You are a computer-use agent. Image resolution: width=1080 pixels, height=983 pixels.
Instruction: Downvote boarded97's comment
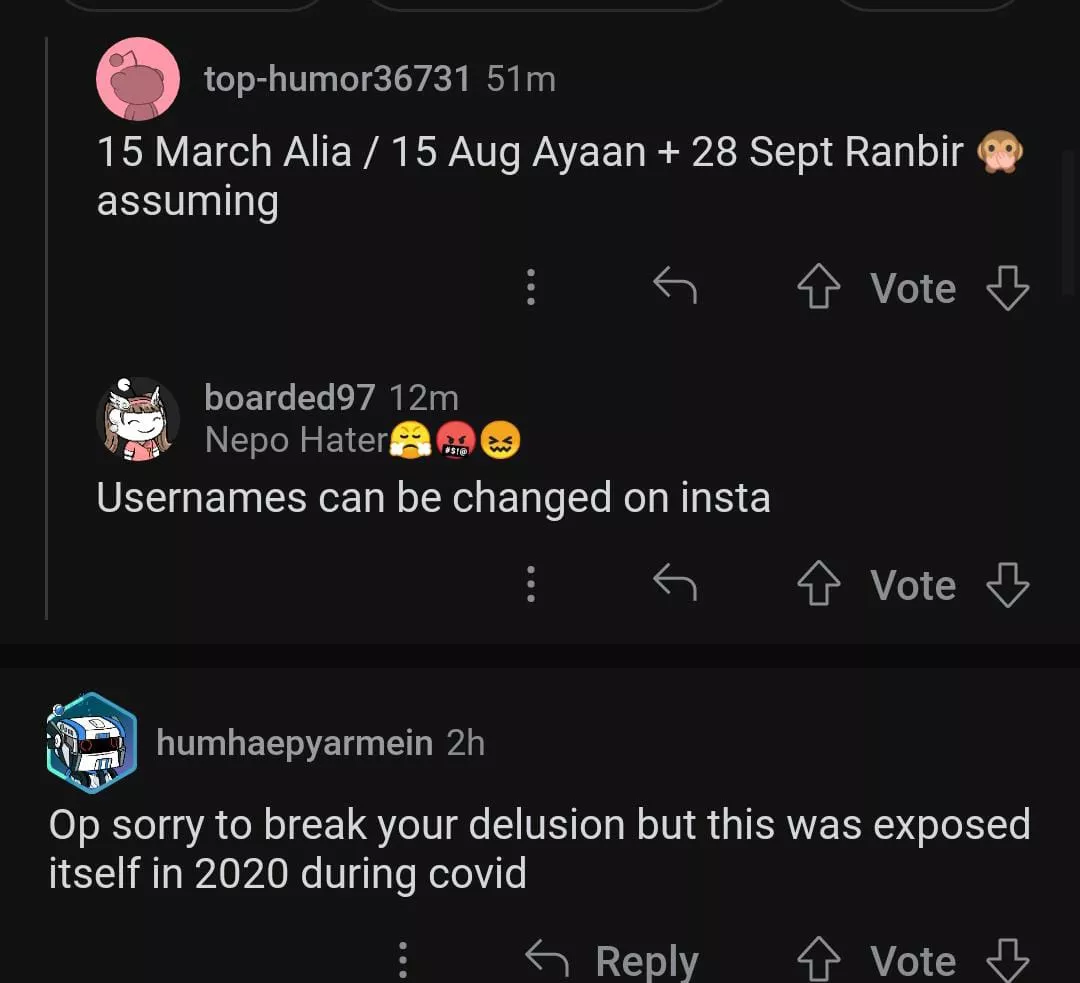[x=1007, y=586]
